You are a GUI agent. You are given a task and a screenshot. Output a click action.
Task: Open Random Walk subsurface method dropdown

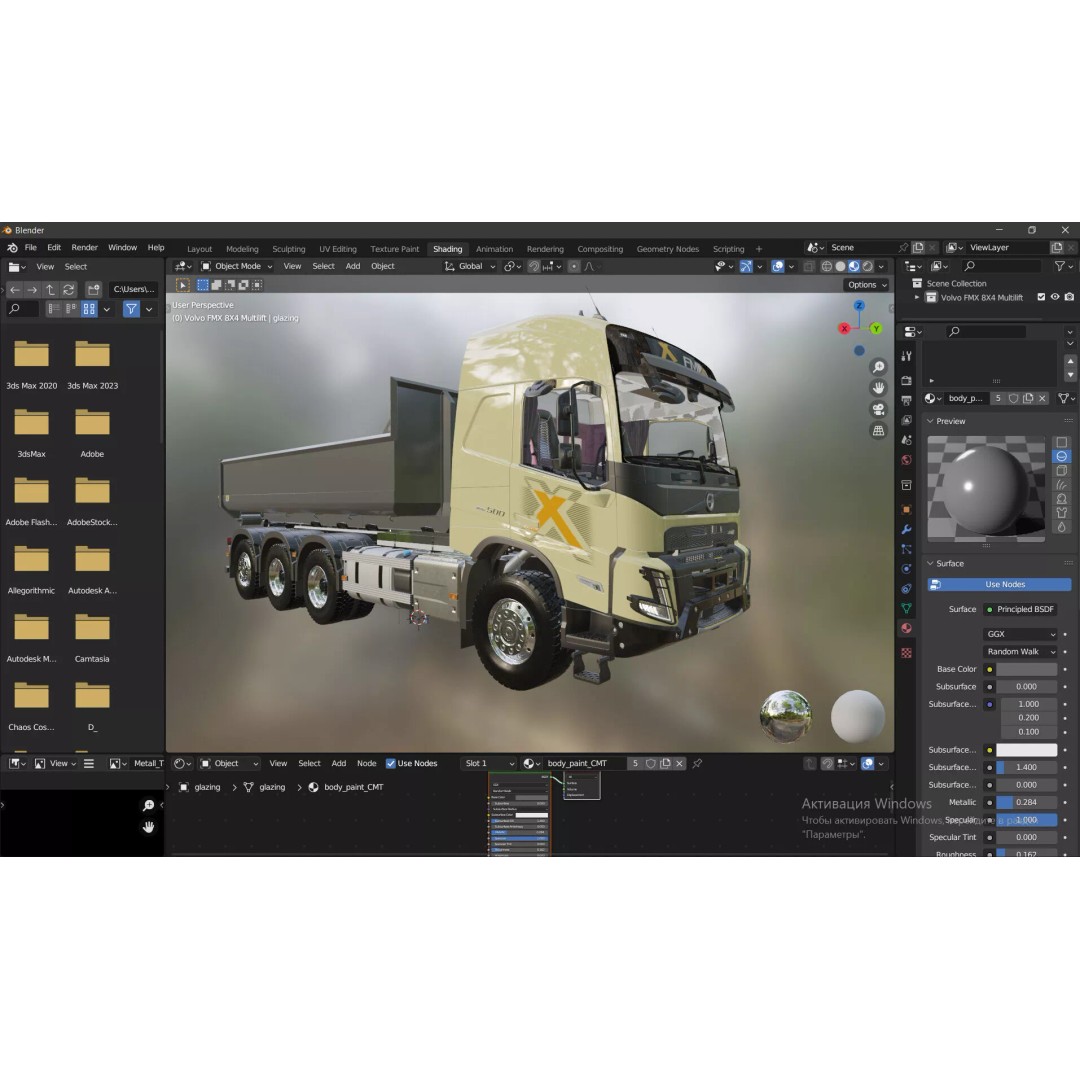1020,652
